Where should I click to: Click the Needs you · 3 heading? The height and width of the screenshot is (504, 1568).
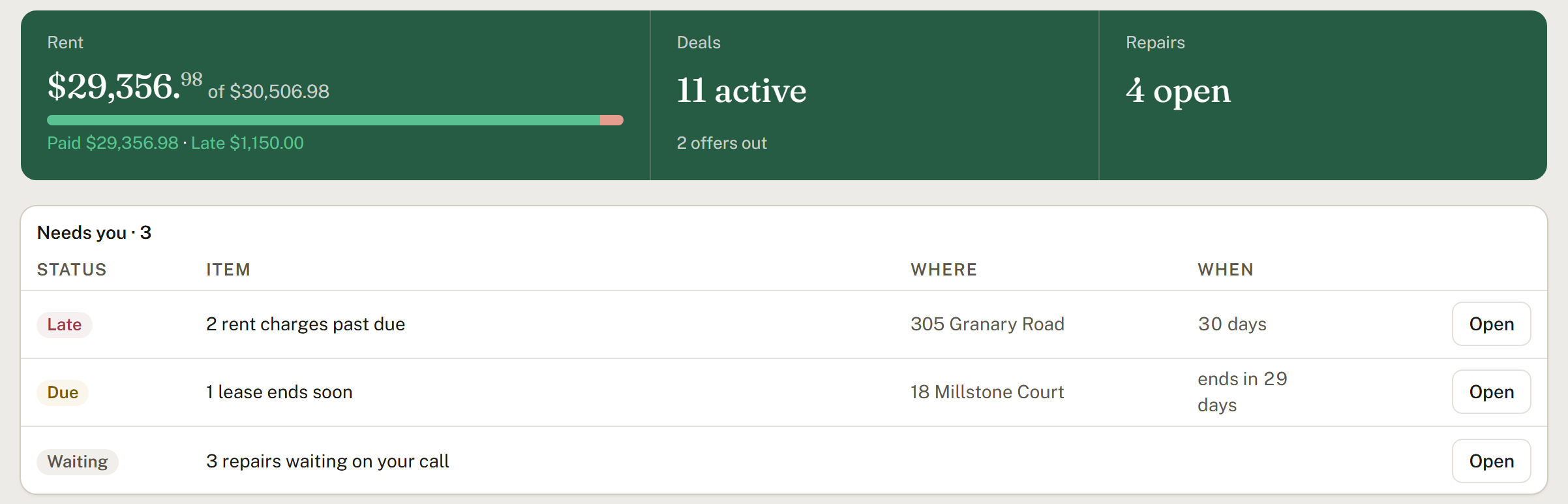click(x=94, y=232)
